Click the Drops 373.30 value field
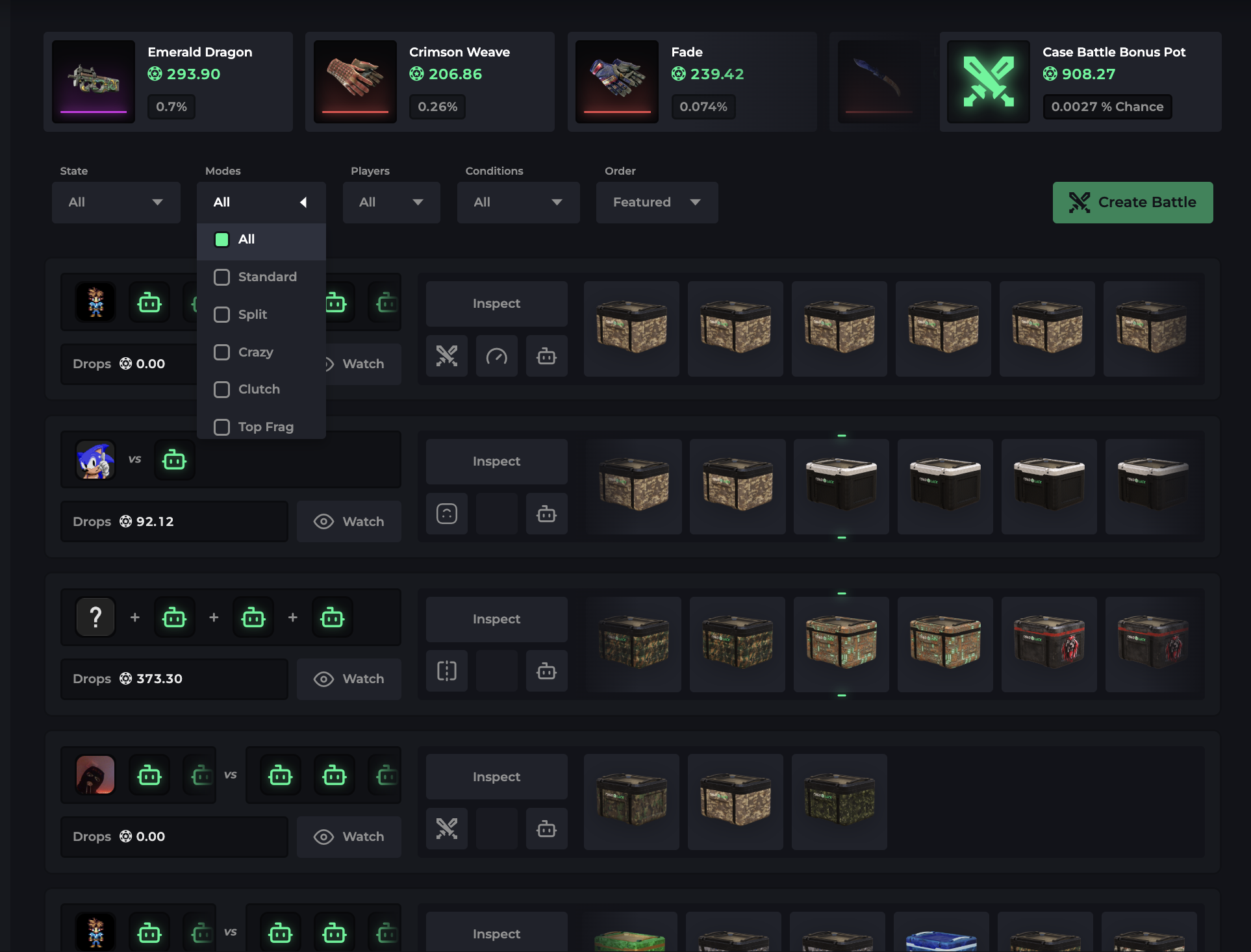 174,679
